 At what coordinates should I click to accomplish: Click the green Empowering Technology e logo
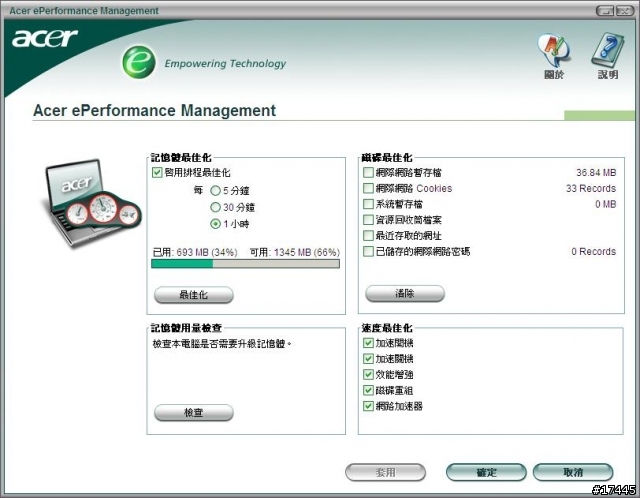[x=139, y=62]
